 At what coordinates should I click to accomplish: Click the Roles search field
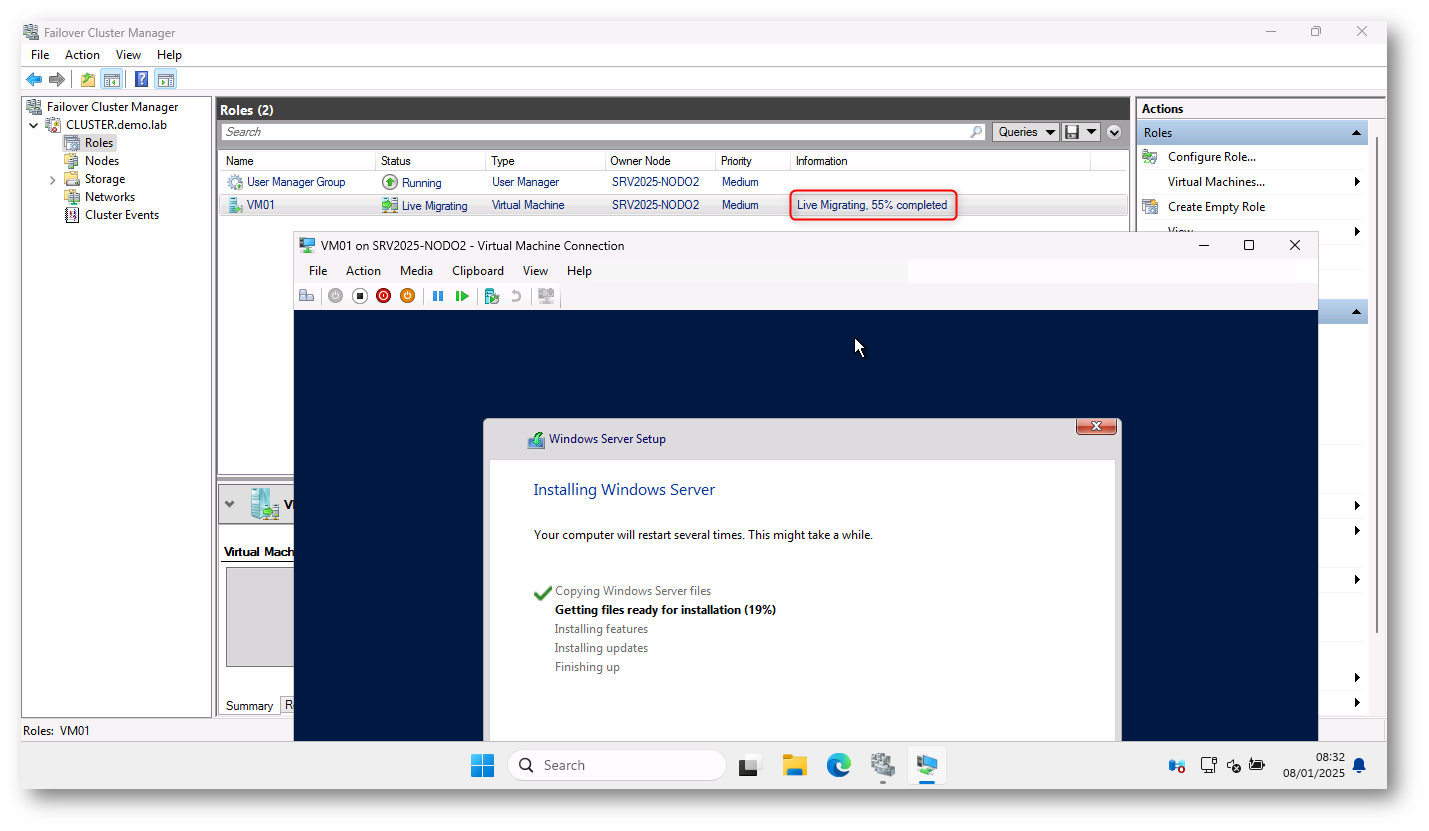pyautogui.click(x=595, y=132)
